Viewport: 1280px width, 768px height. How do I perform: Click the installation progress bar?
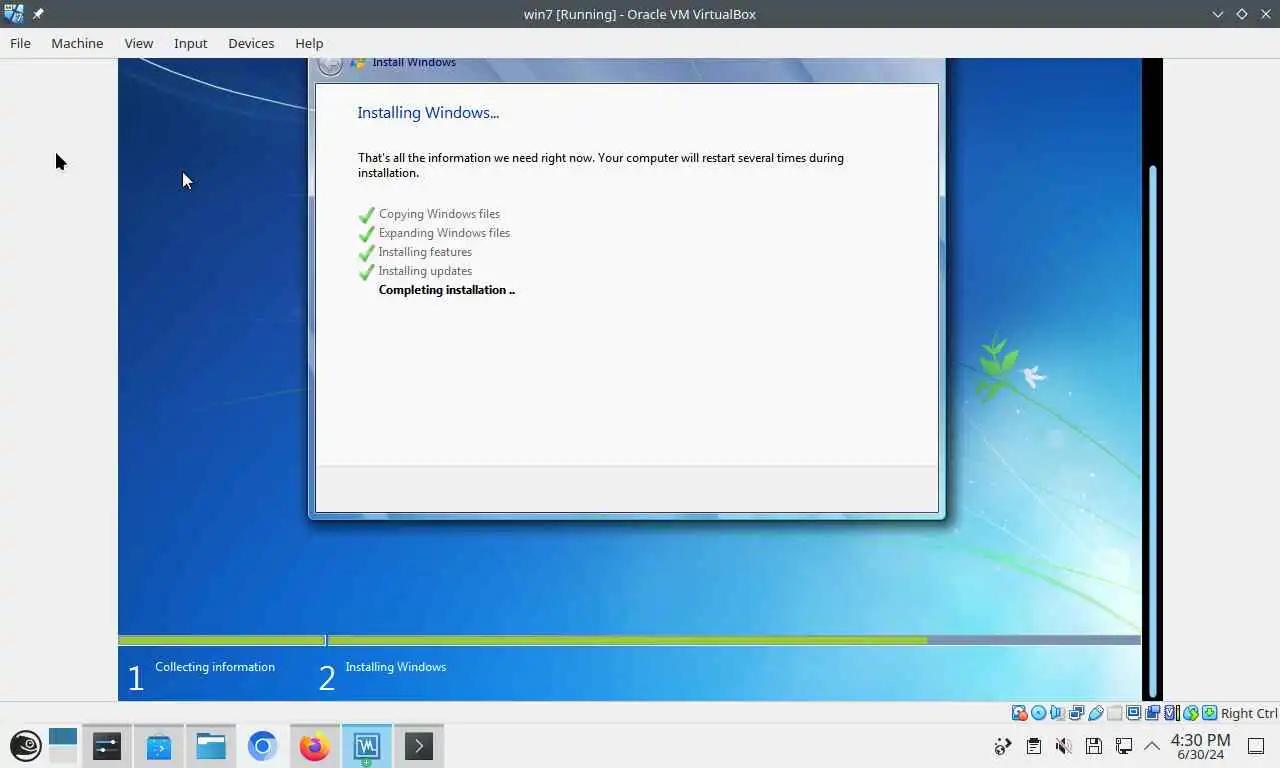click(629, 640)
